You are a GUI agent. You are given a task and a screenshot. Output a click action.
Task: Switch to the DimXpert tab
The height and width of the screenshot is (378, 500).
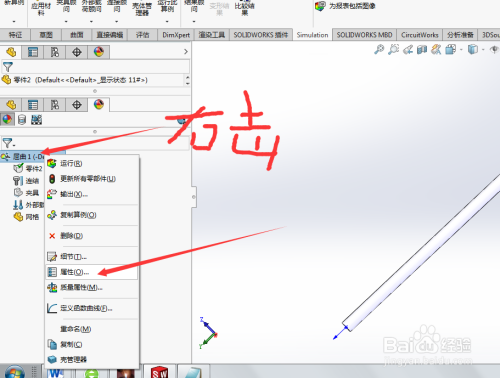pyautogui.click(x=176, y=35)
